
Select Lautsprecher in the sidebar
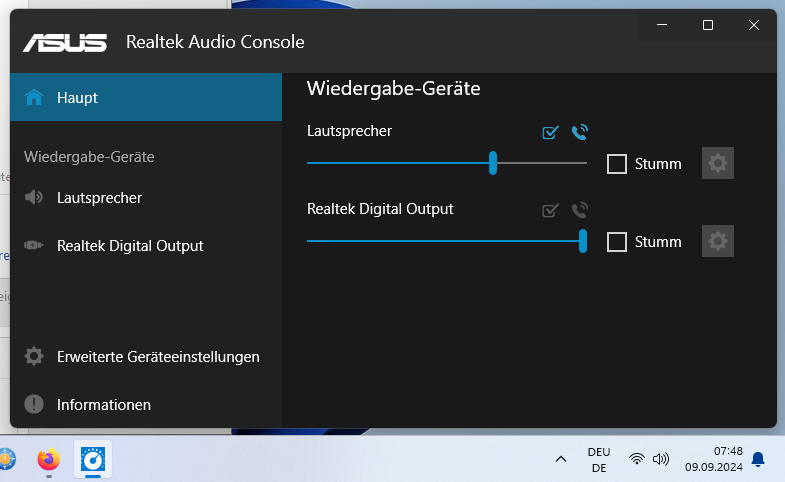click(146, 198)
